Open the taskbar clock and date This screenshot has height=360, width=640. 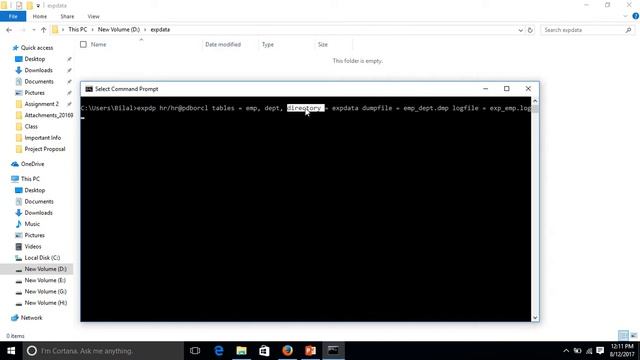(622, 351)
